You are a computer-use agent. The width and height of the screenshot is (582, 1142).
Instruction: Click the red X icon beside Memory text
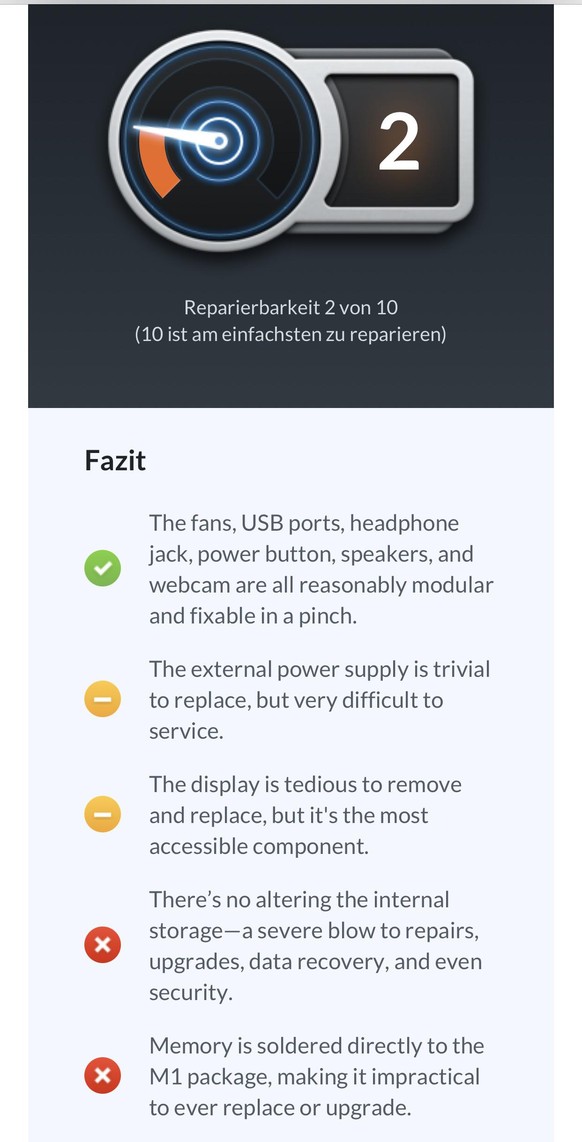[103, 1075]
